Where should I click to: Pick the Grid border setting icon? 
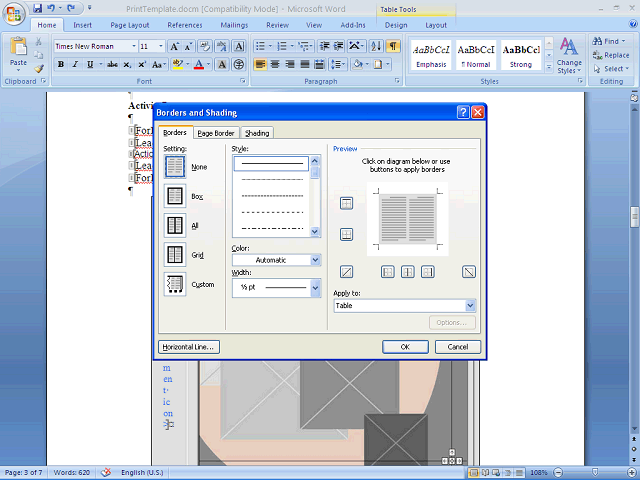point(175,255)
